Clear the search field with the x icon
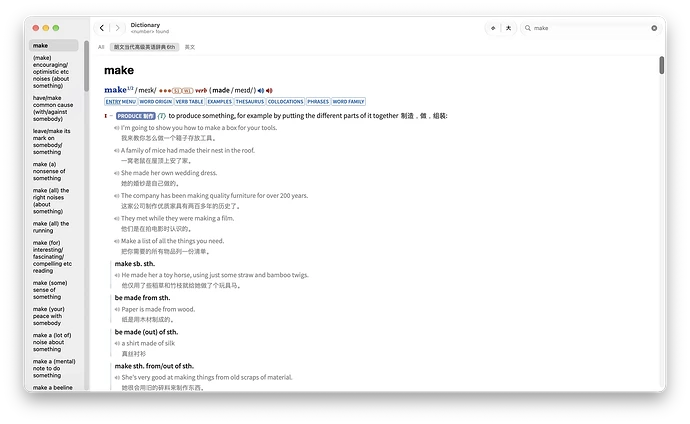This screenshot has width=690, height=424. [654, 28]
